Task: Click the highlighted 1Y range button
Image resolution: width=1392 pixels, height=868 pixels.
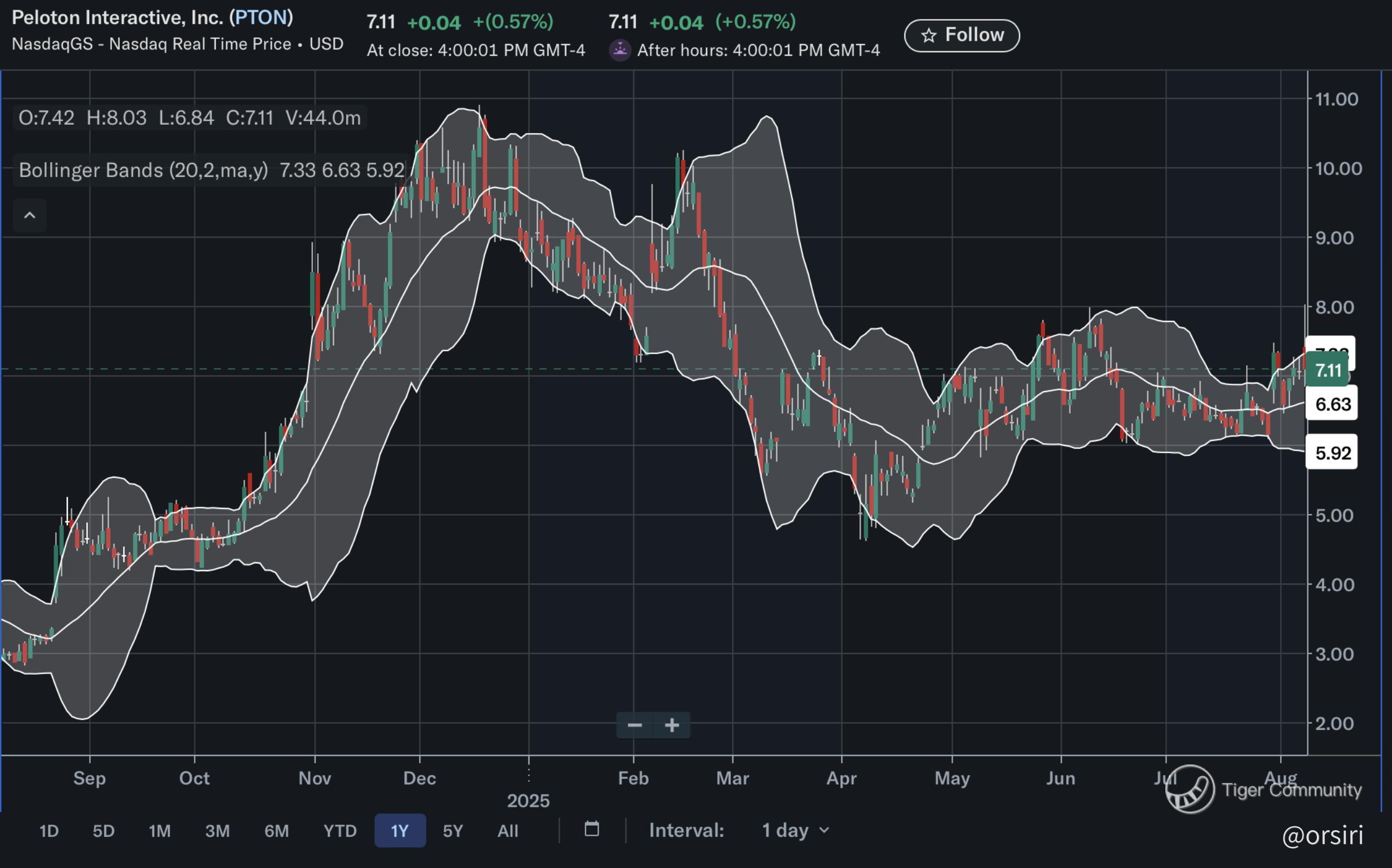Action: point(400,831)
